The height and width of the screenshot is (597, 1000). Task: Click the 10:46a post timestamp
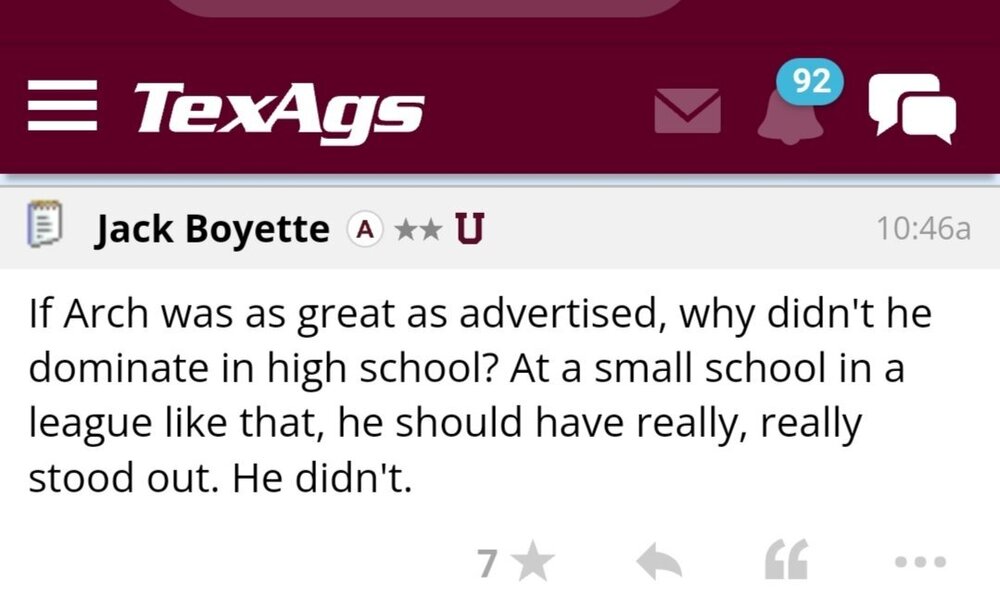tap(922, 229)
